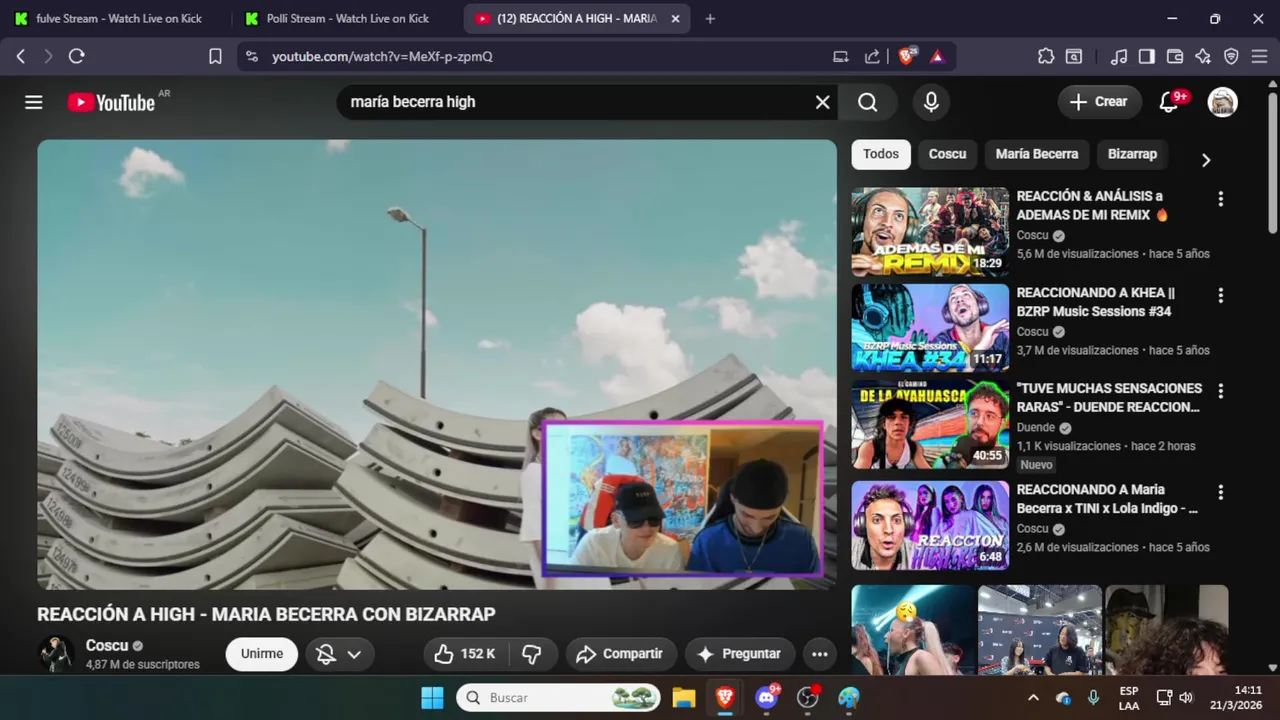Toggle the browser sidebar panel icon
This screenshot has width=1280, height=720.
[x=1147, y=56]
